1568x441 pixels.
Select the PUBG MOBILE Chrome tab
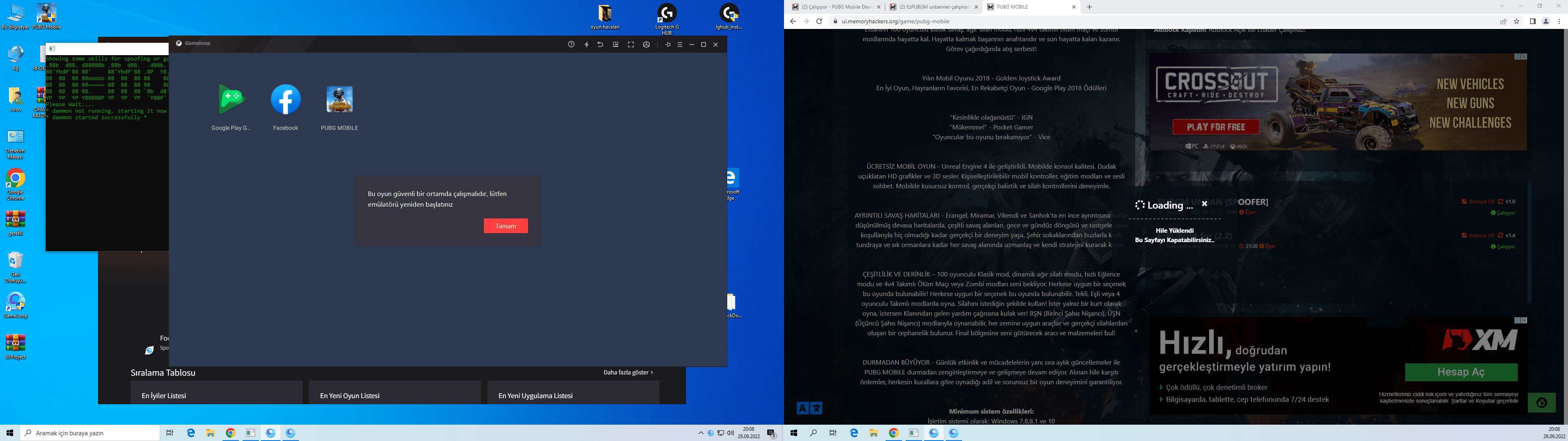pos(1031,7)
